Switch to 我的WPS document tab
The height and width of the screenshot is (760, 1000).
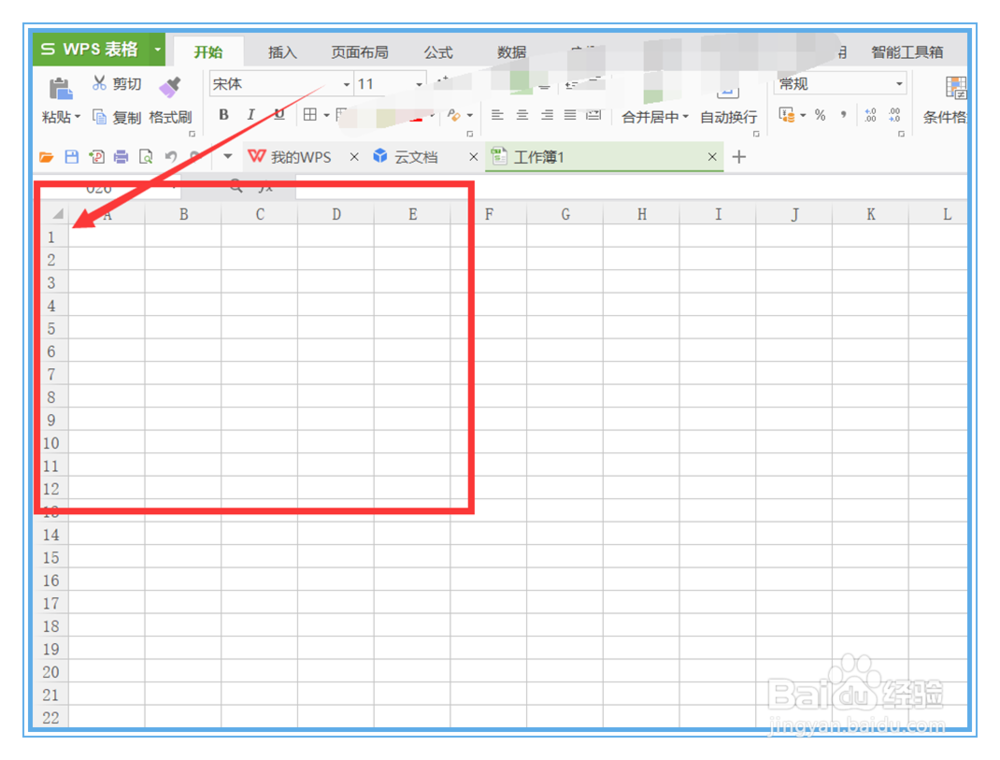point(290,157)
